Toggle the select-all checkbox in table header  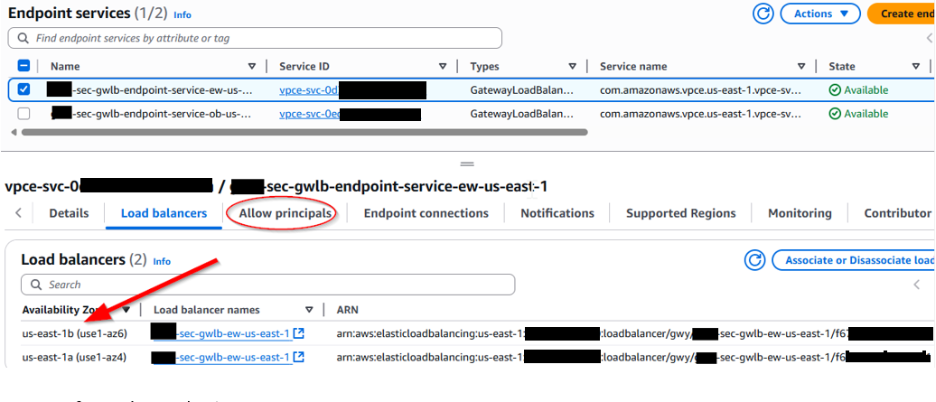(x=24, y=66)
